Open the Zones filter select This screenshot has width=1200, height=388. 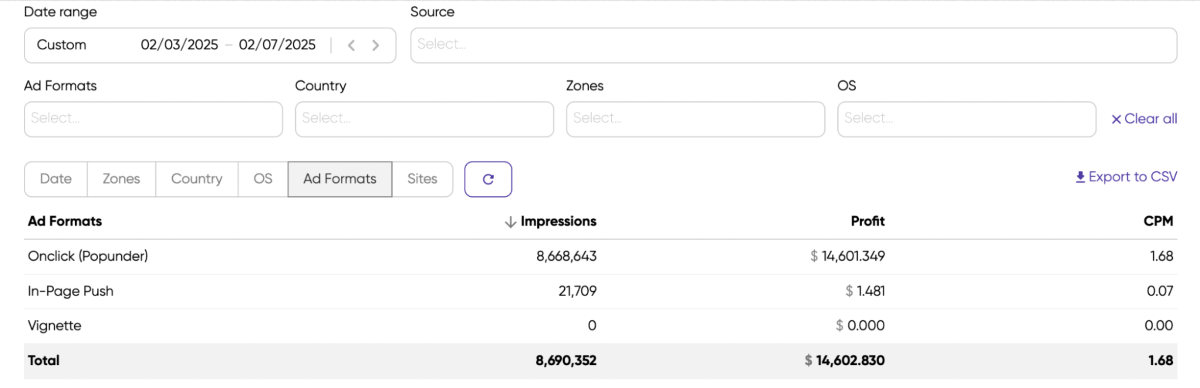click(x=695, y=119)
